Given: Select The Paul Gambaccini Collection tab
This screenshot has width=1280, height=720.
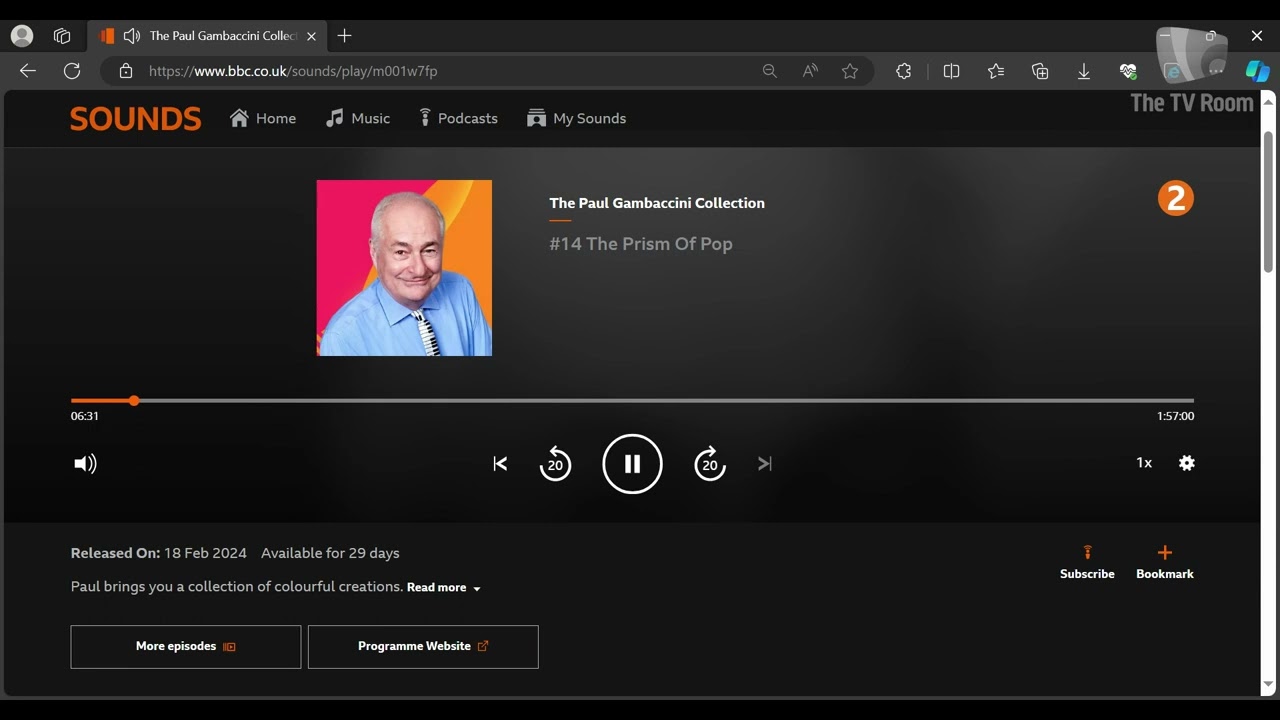Looking at the screenshot, I should (x=208, y=36).
